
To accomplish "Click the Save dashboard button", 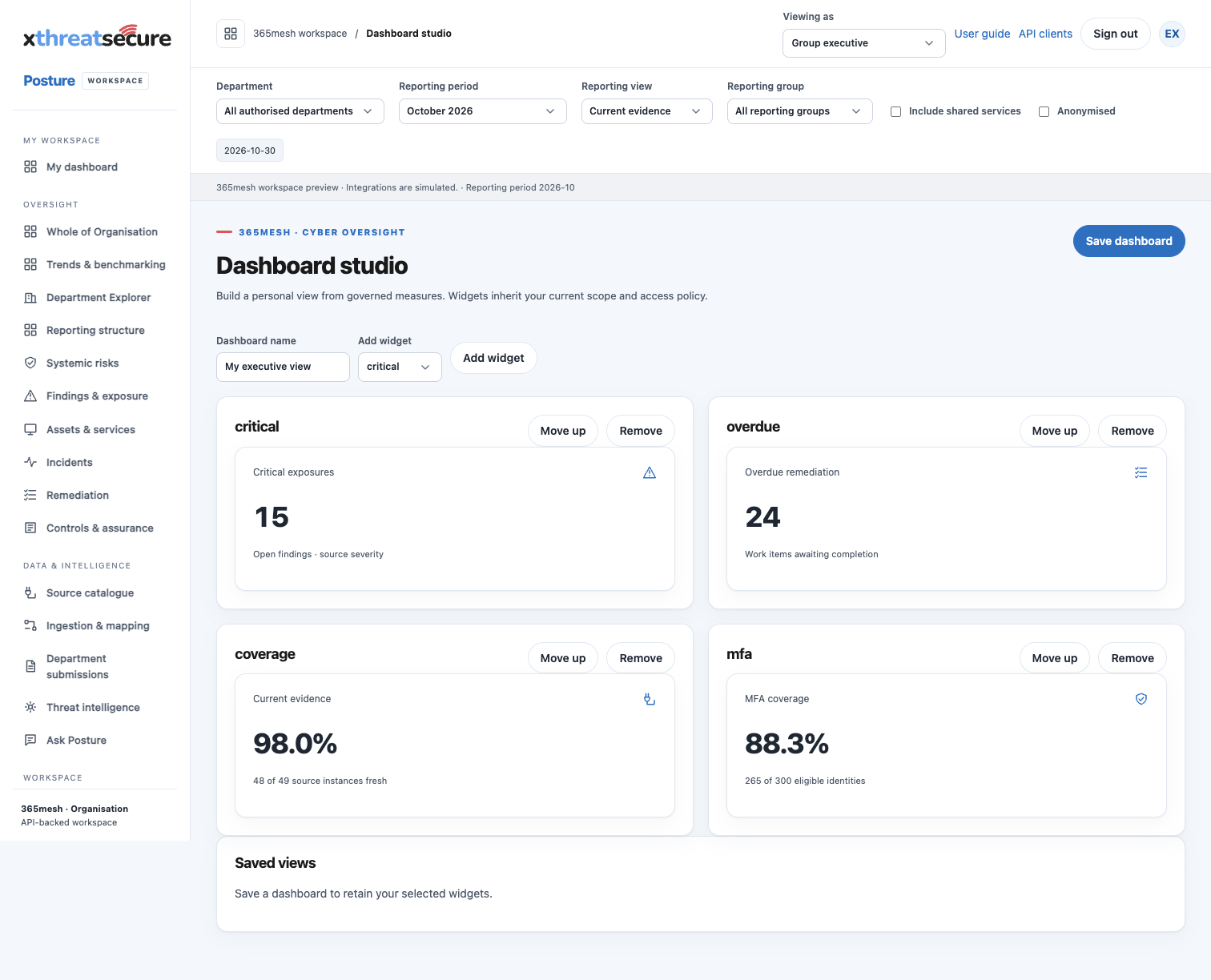I will 1129,241.
